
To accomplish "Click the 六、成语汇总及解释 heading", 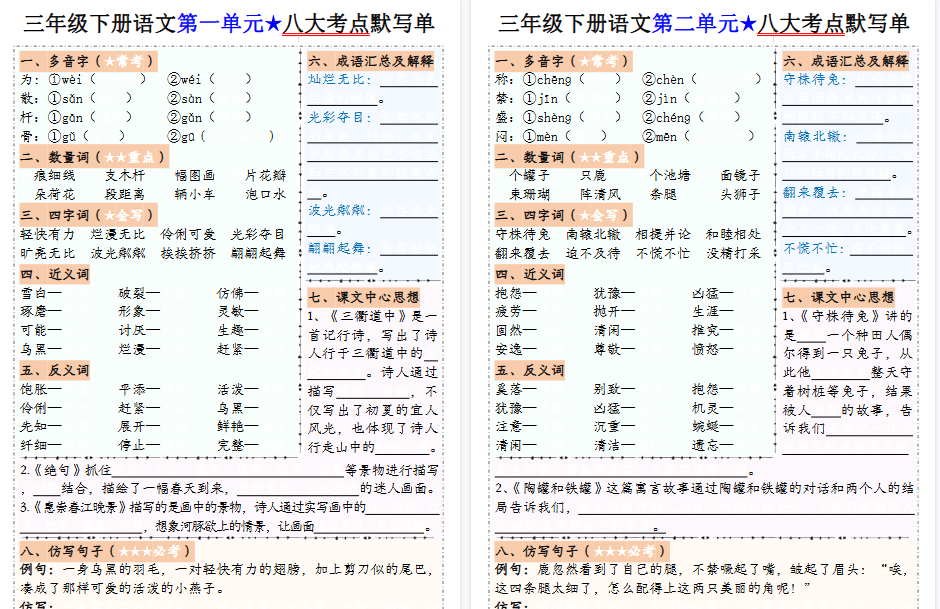I will (372, 60).
